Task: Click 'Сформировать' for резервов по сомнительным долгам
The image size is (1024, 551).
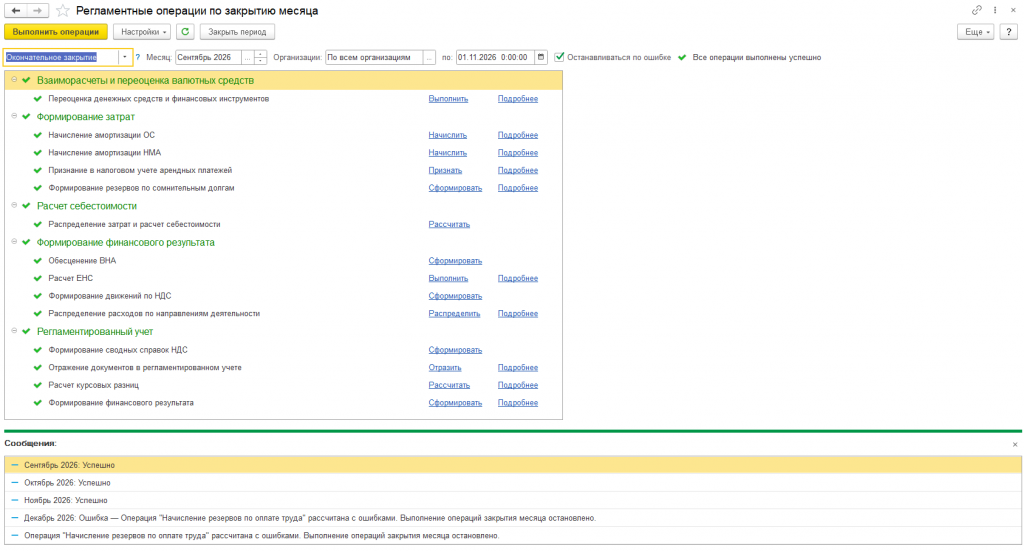Action: click(455, 188)
